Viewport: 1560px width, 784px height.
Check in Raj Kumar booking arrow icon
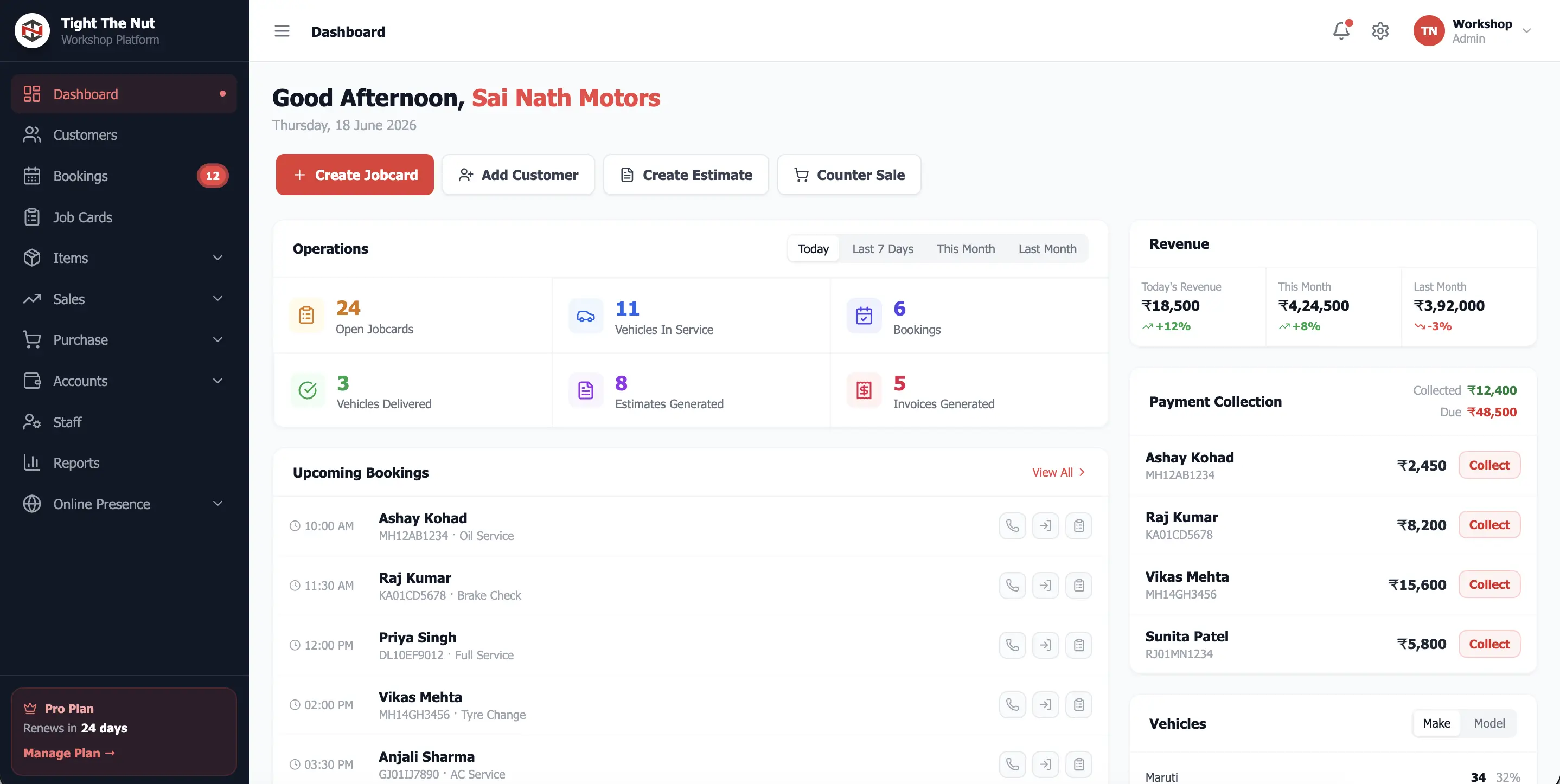(1045, 586)
